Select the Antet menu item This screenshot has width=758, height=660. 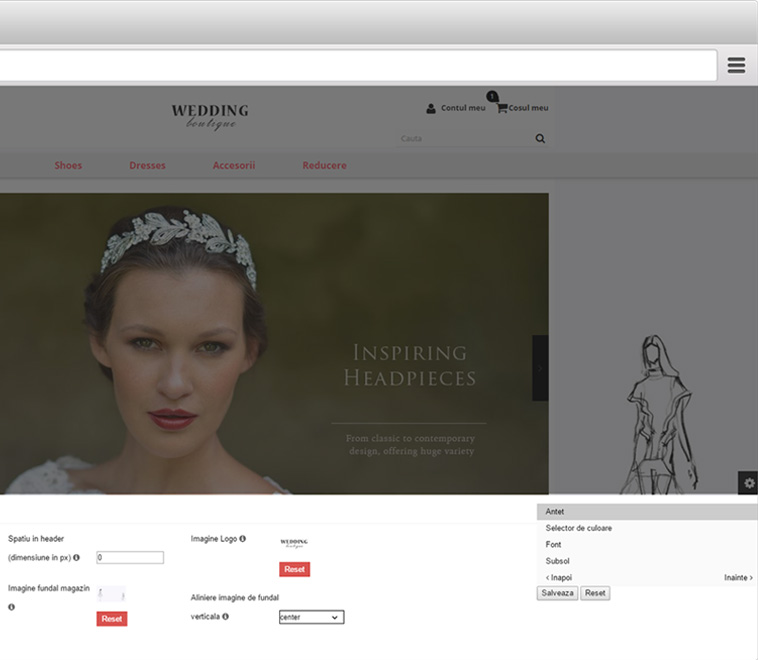pos(555,512)
